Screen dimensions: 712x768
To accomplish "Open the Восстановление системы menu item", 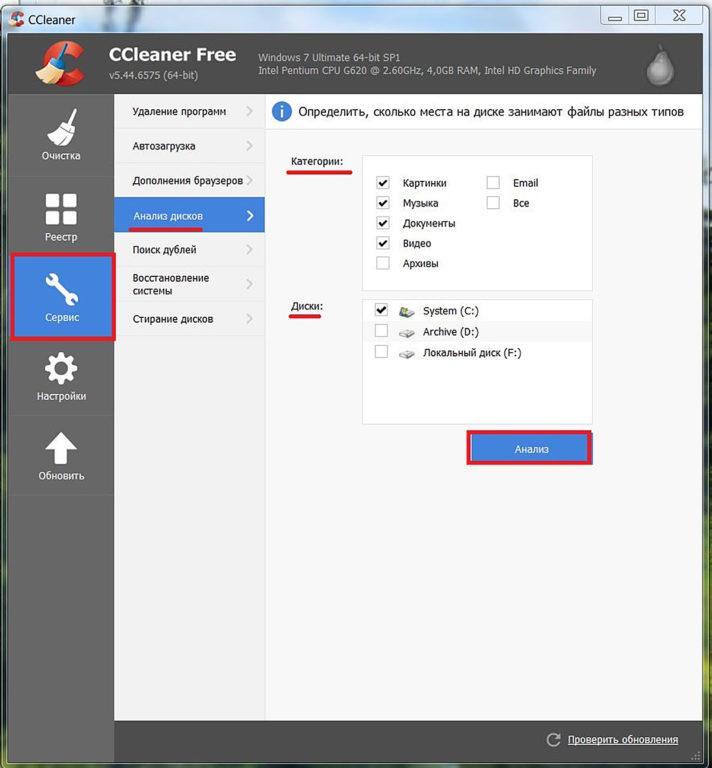I will tap(190, 284).
